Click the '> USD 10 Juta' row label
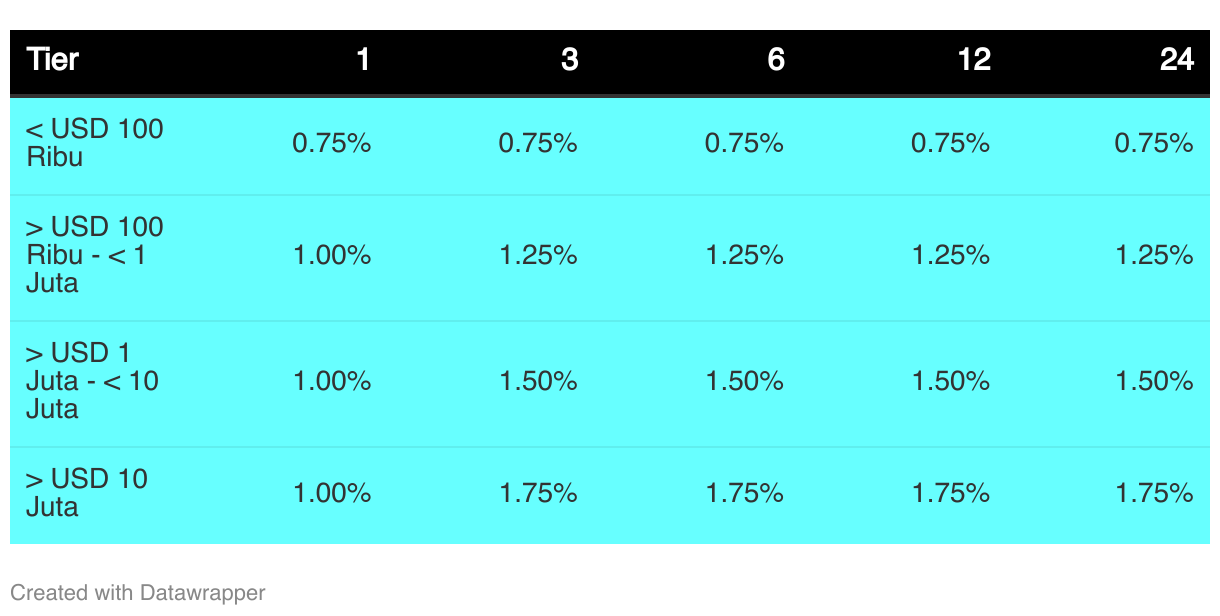The image size is (1220, 616). [87, 493]
